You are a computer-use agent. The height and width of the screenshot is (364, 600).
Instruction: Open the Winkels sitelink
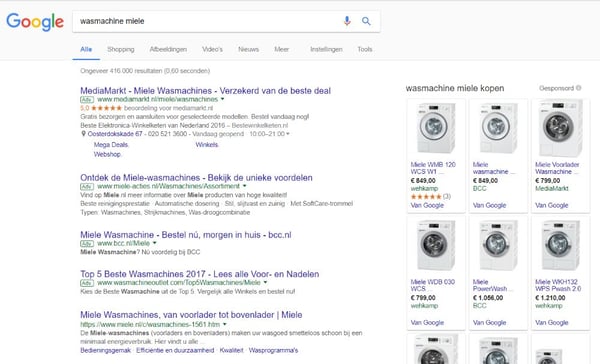pos(207,145)
